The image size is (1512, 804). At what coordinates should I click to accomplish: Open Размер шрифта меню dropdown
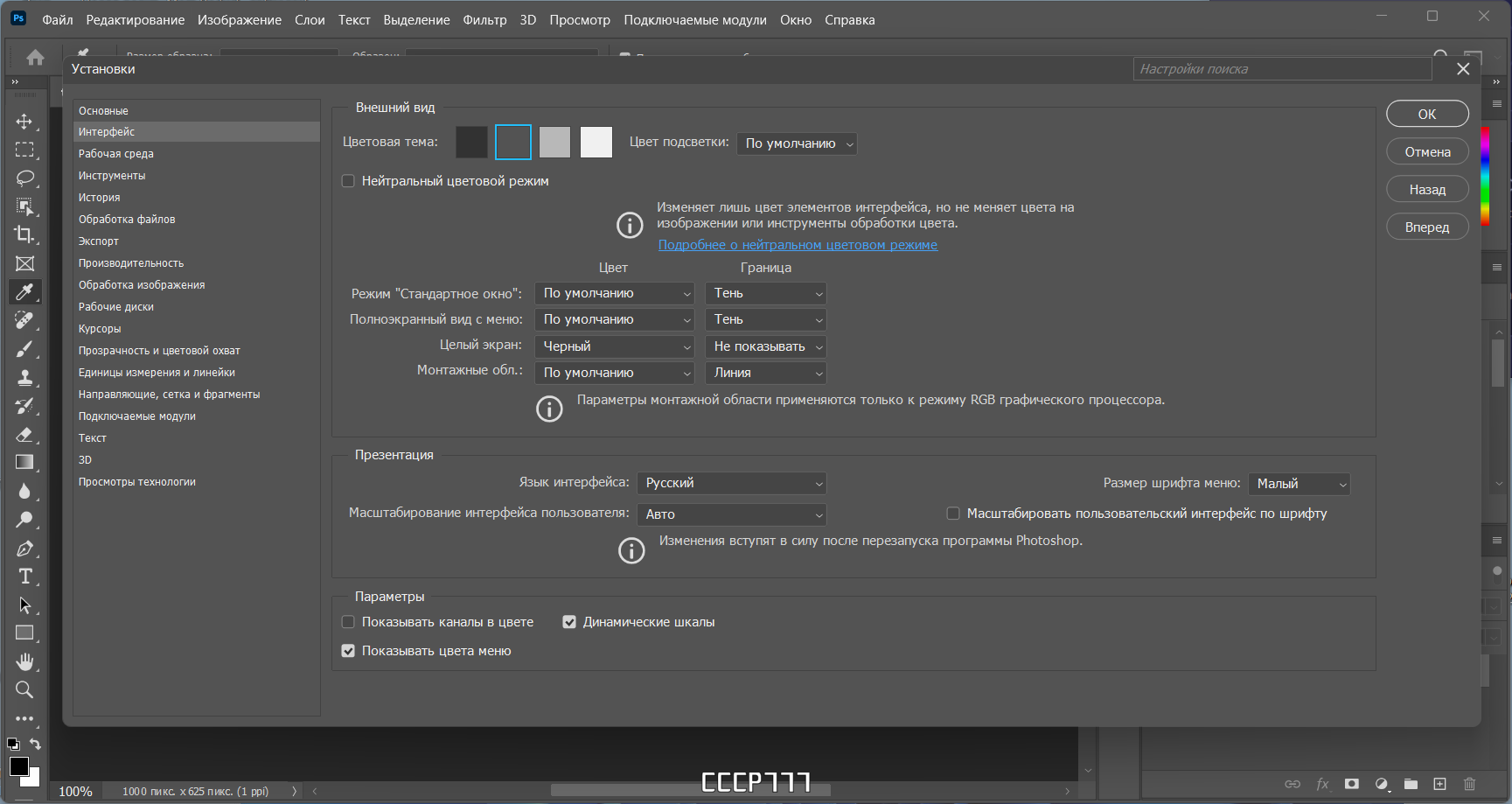tap(1299, 484)
